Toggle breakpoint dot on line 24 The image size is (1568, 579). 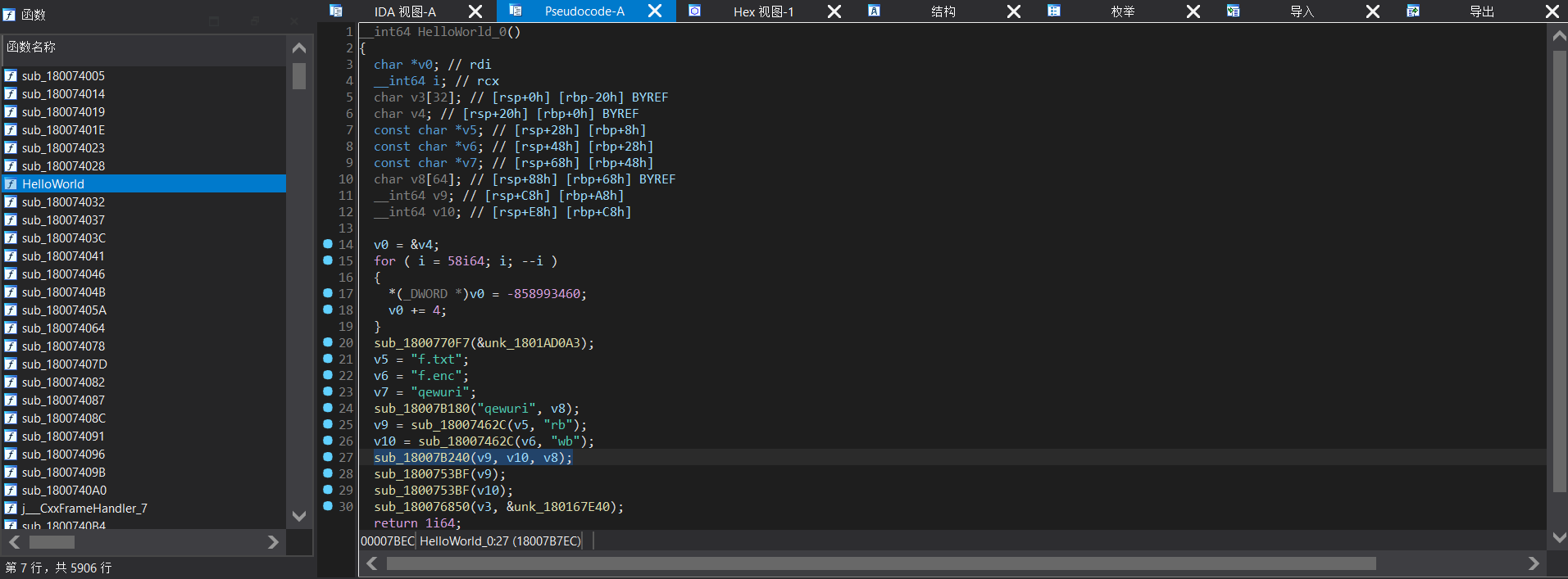(328, 408)
